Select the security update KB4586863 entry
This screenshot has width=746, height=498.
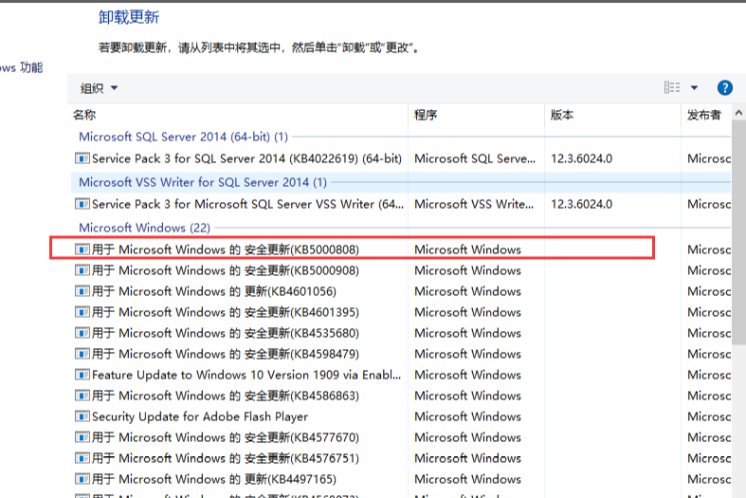pos(225,396)
